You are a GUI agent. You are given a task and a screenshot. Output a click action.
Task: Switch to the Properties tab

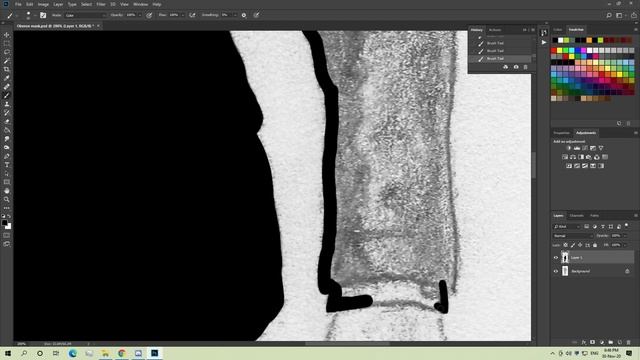562,133
